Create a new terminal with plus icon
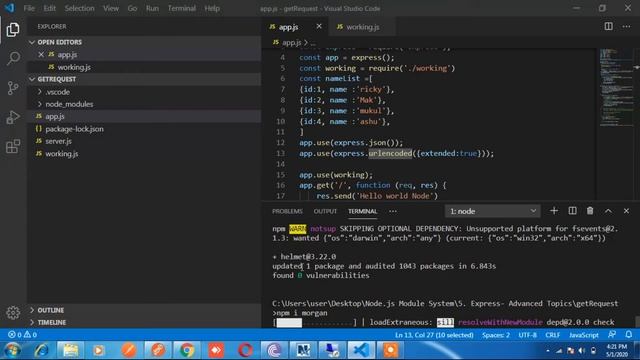The height and width of the screenshot is (360, 640). click(x=554, y=211)
